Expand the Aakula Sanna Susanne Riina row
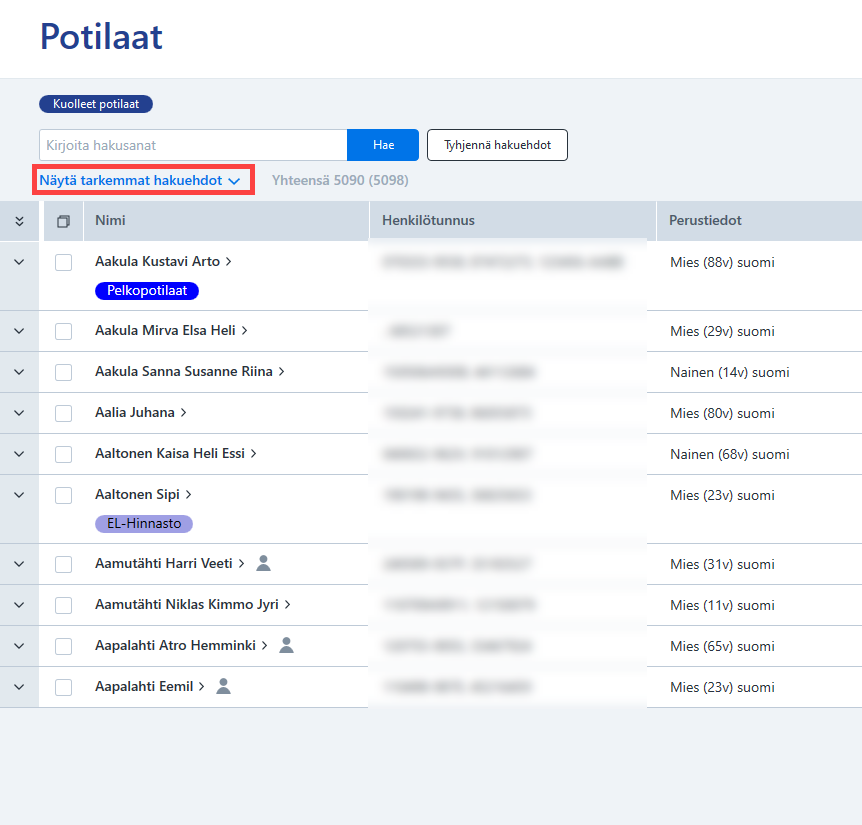Viewport: 862px width, 825px height. pyautogui.click(x=19, y=372)
